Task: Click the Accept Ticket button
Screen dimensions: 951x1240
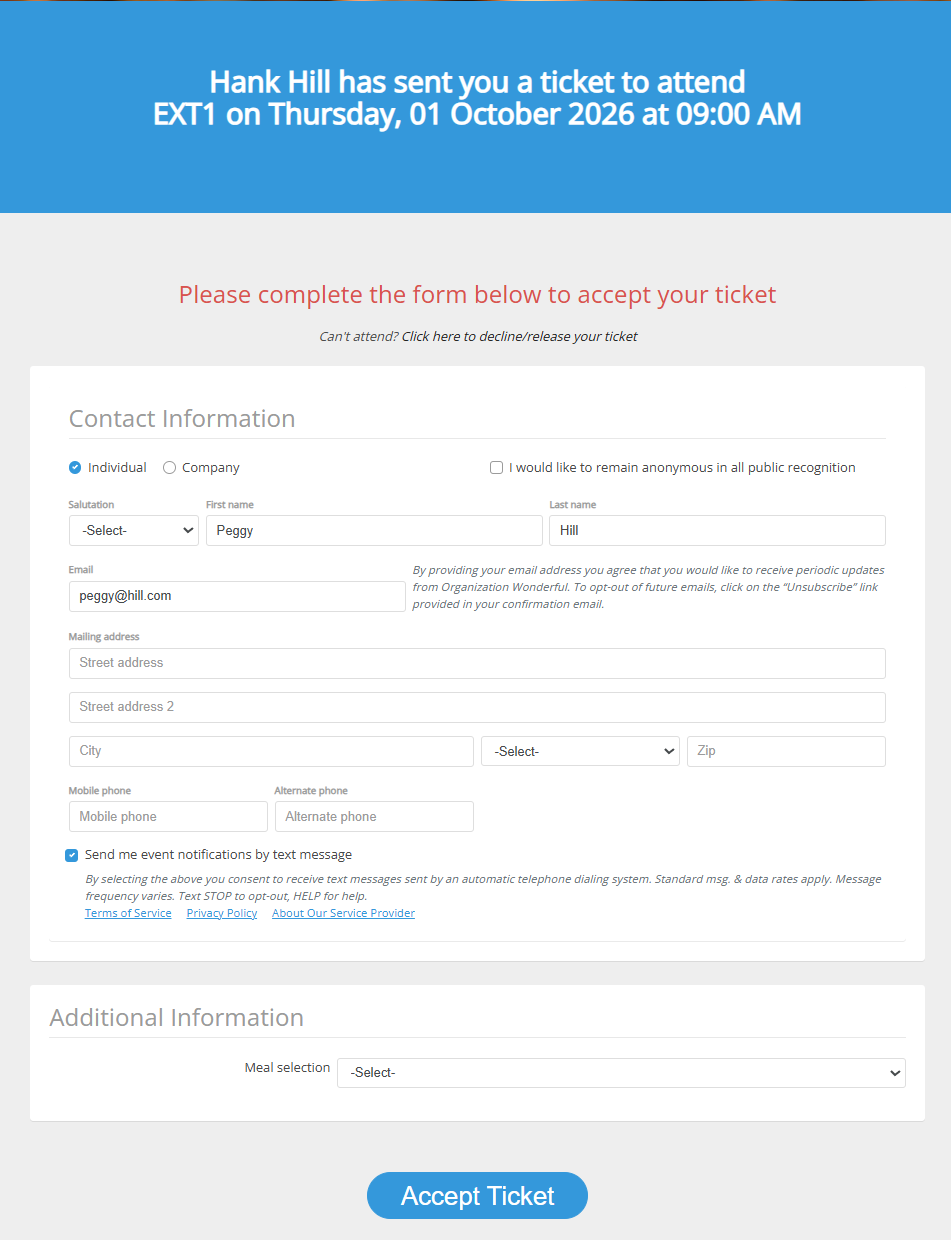Action: point(477,1196)
